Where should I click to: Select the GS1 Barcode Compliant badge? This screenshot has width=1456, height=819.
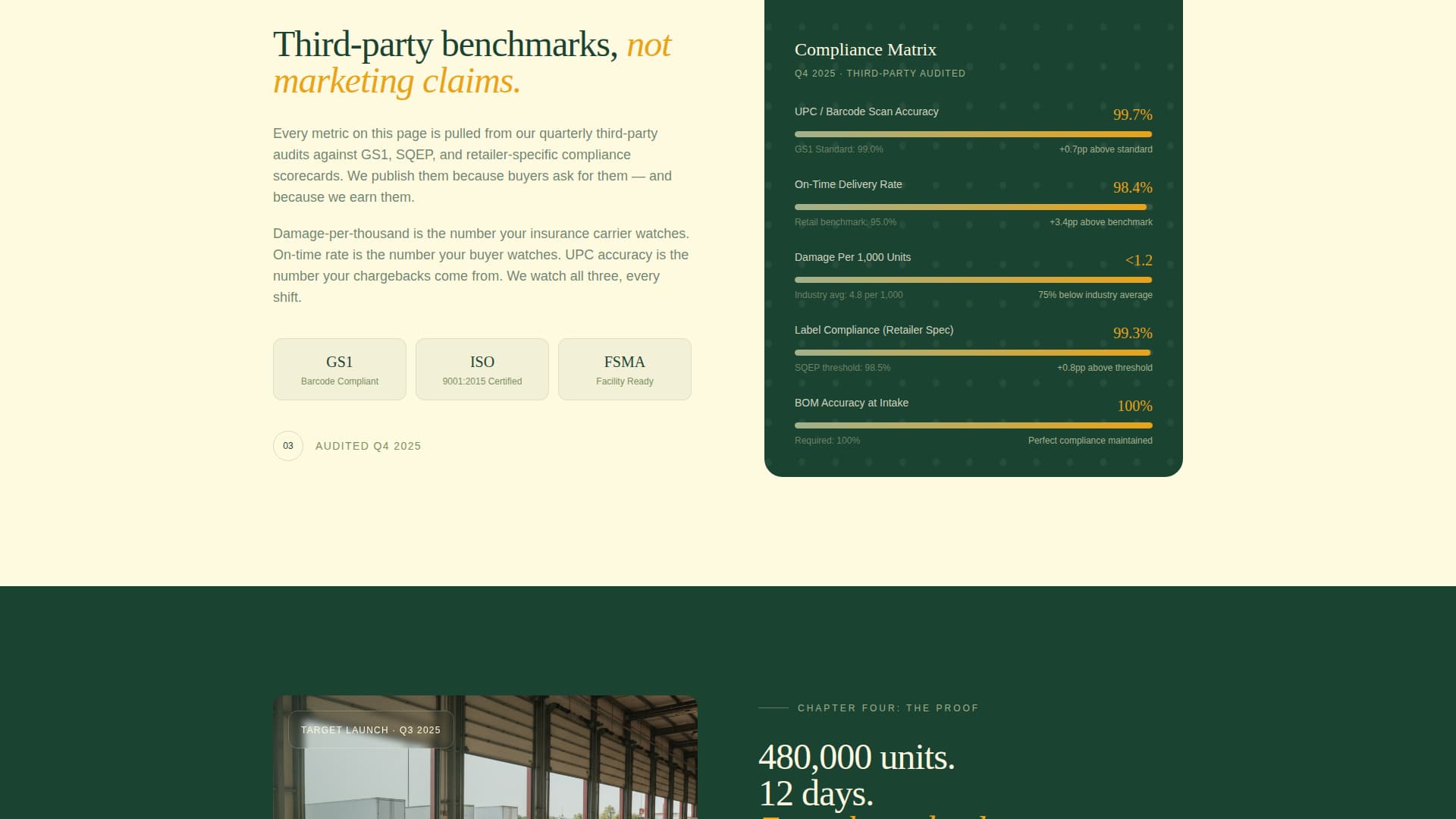(x=339, y=369)
